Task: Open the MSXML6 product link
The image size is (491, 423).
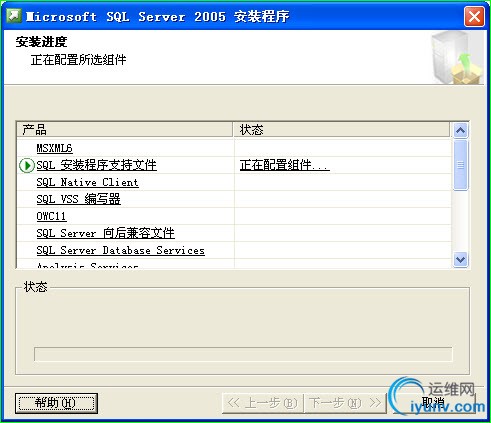Action: (x=54, y=148)
